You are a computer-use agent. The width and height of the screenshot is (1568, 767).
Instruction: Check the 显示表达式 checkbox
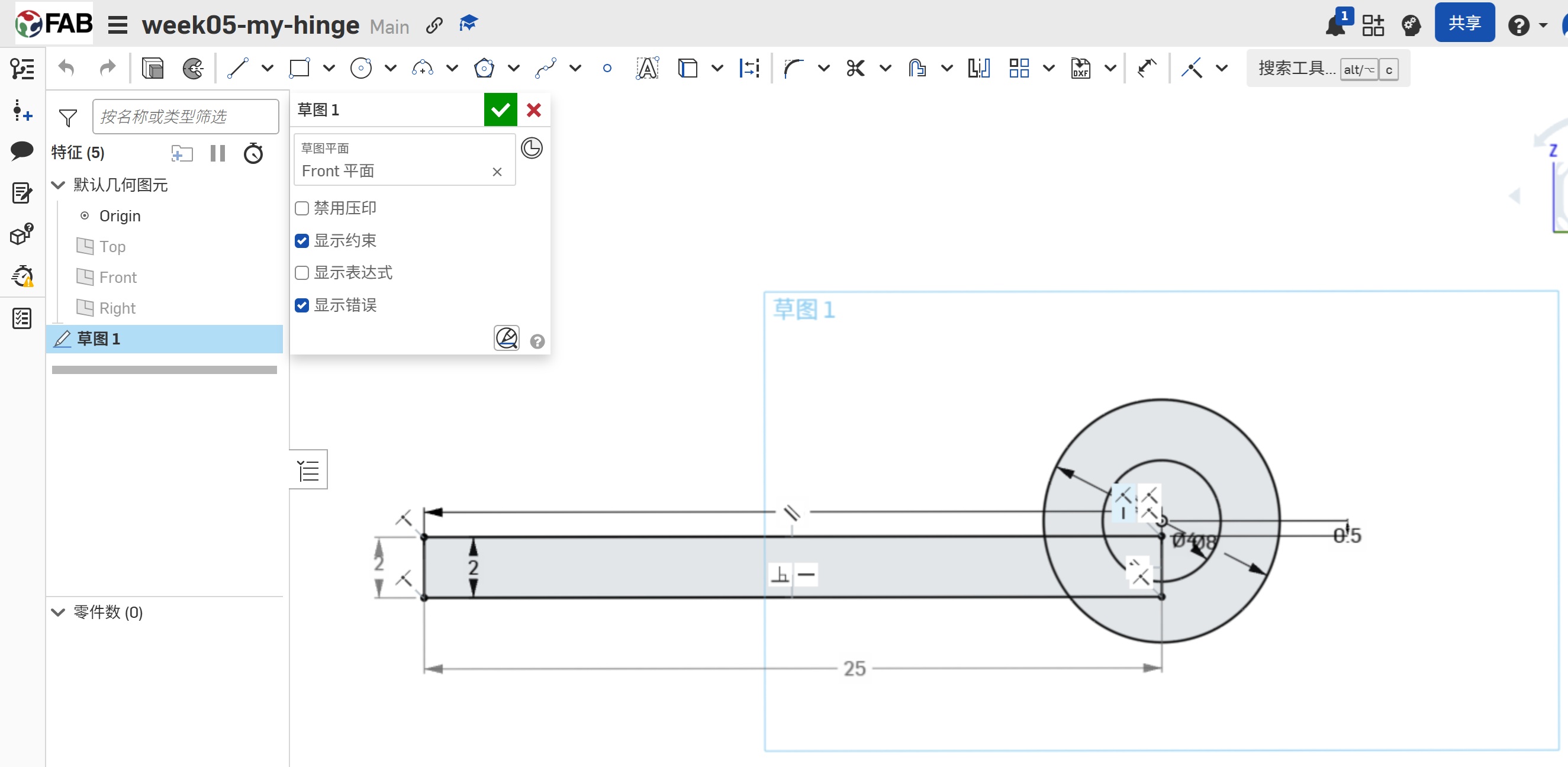pyautogui.click(x=302, y=273)
